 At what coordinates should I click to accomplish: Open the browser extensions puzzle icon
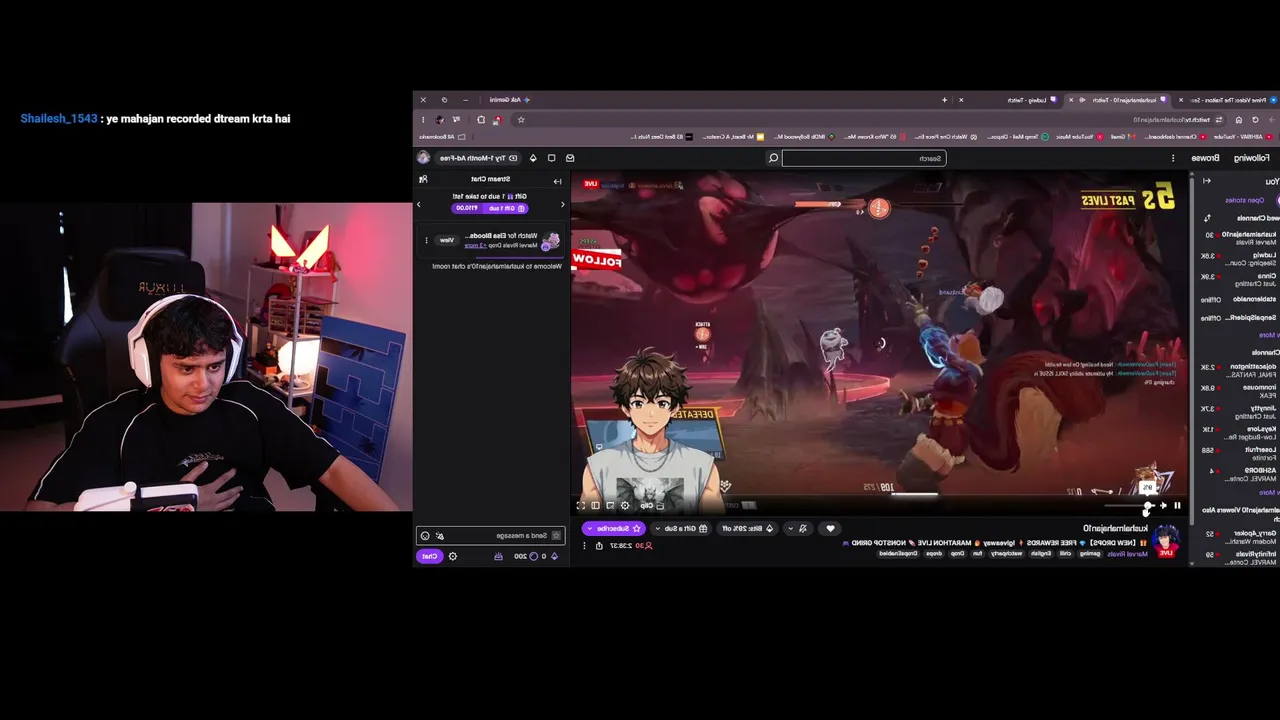pos(481,120)
